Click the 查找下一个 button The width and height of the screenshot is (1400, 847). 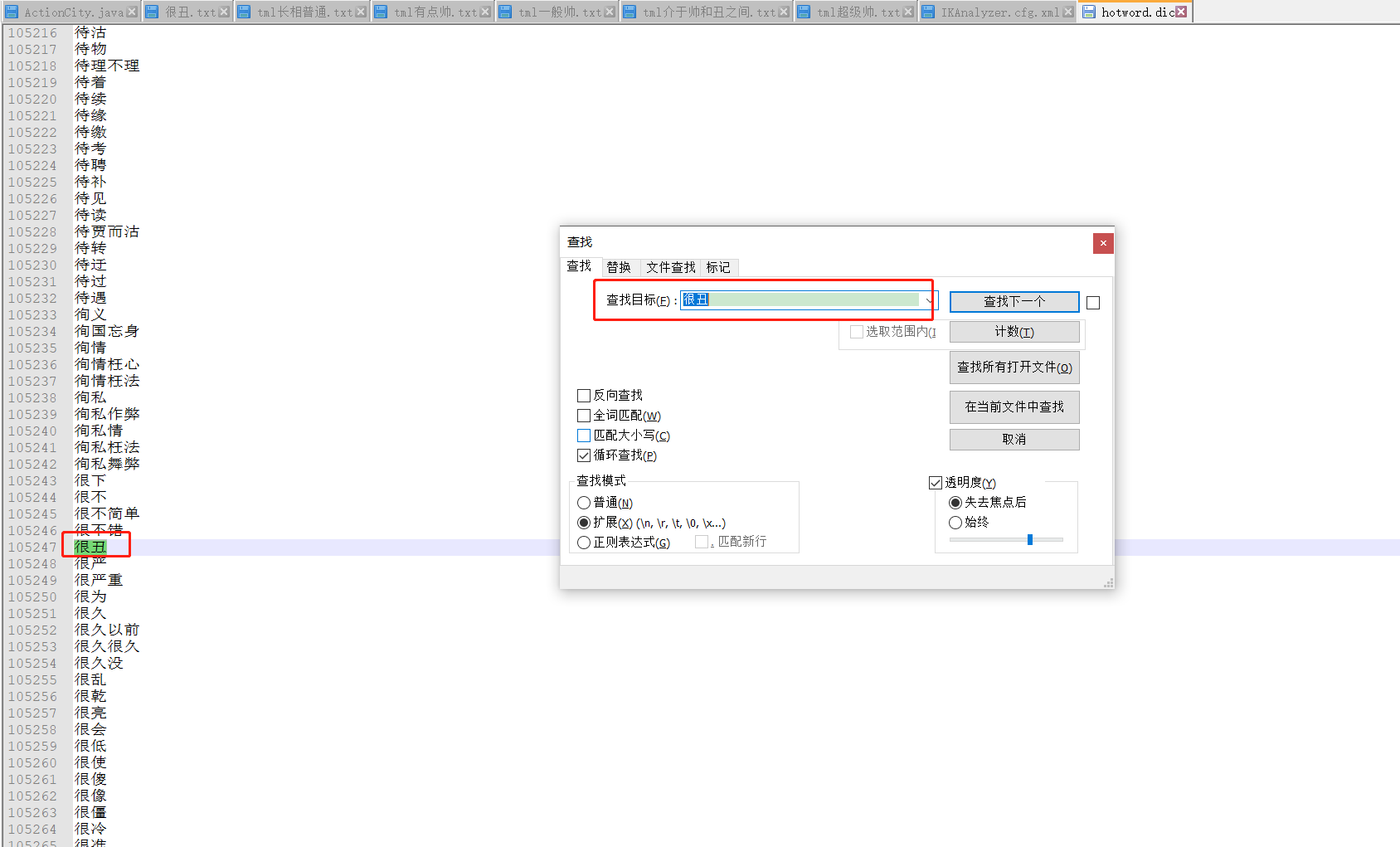click(1014, 301)
